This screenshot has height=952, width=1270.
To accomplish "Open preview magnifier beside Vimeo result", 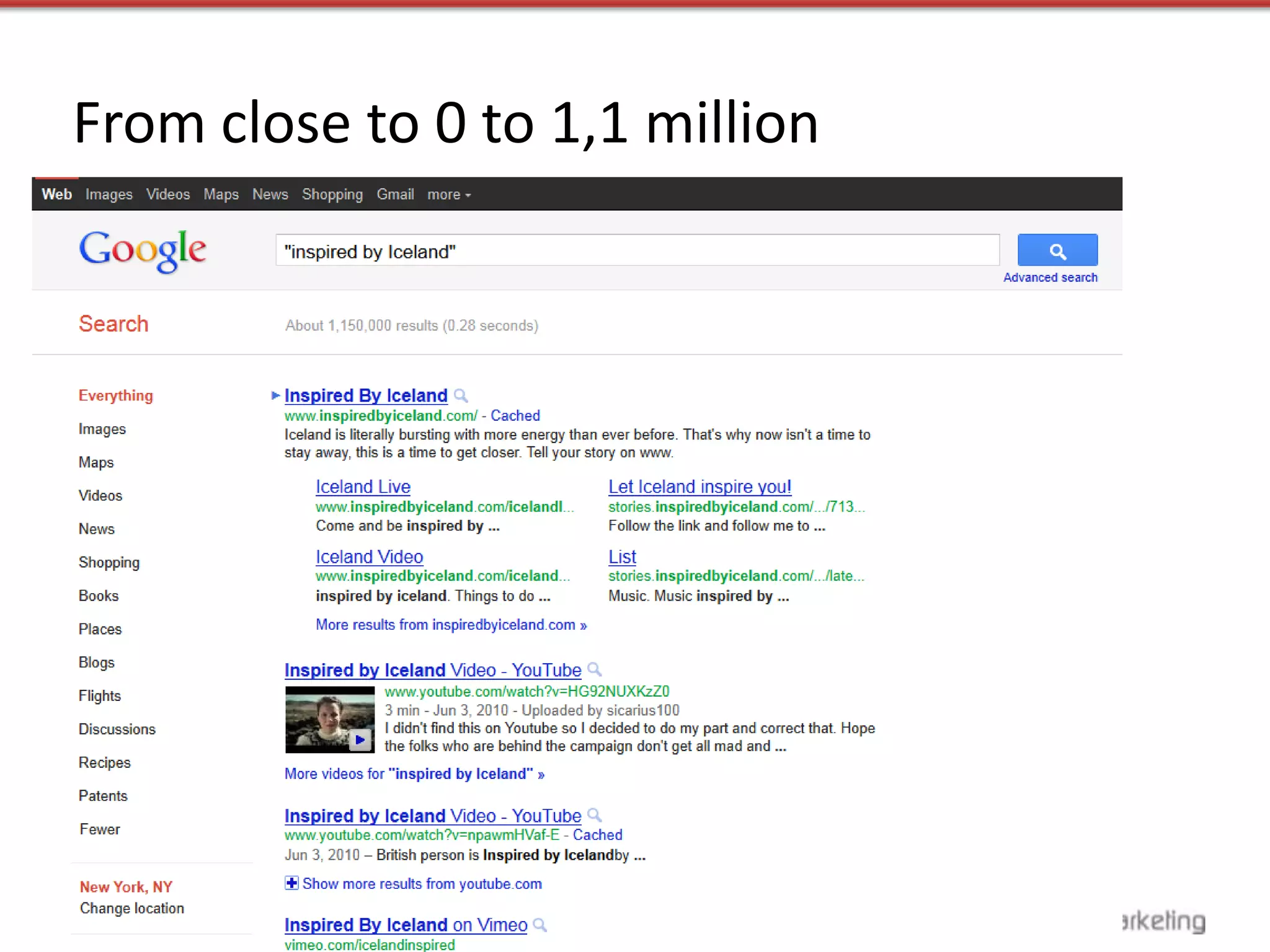I will (x=540, y=925).
